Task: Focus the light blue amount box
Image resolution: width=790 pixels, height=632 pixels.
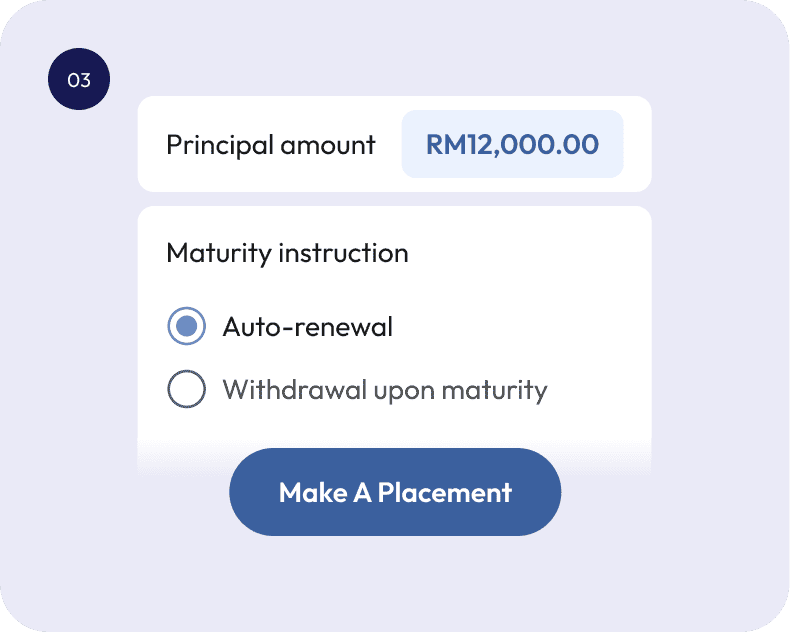Action: coord(512,144)
